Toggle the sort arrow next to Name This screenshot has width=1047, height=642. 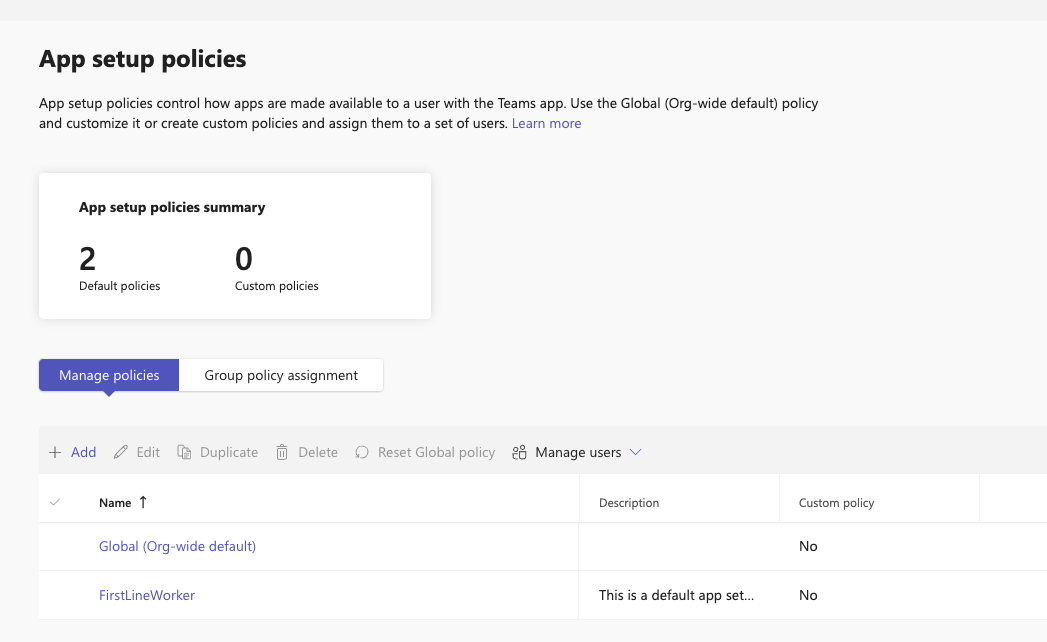click(x=143, y=503)
